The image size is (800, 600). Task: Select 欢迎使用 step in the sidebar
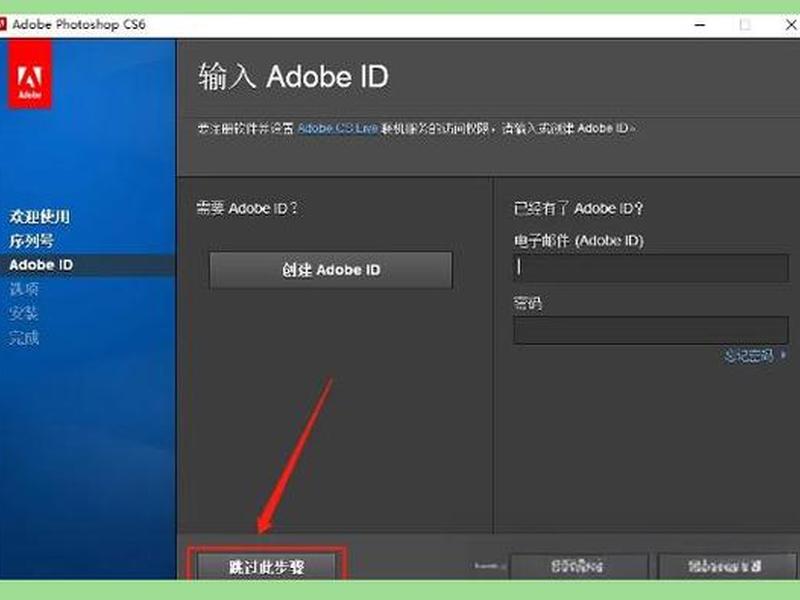click(x=39, y=216)
